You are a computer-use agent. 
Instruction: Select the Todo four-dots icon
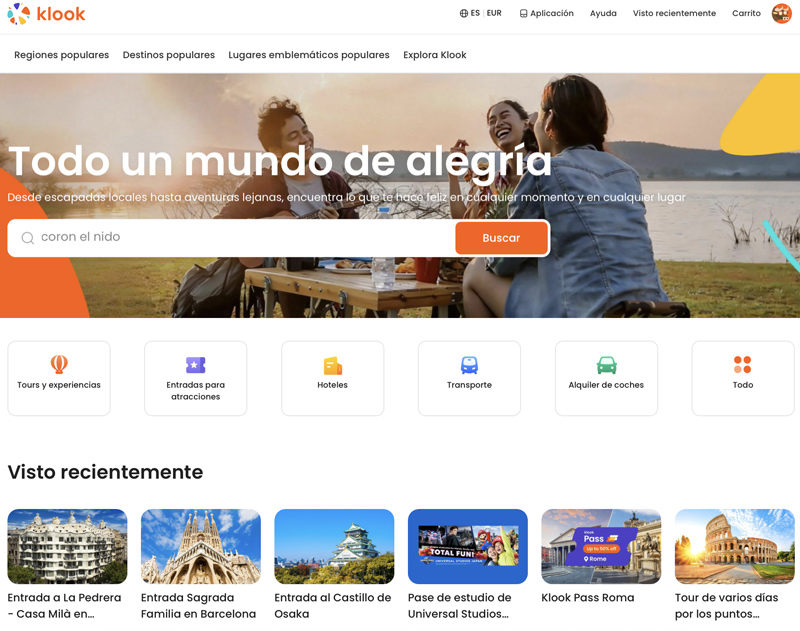pos(743,365)
